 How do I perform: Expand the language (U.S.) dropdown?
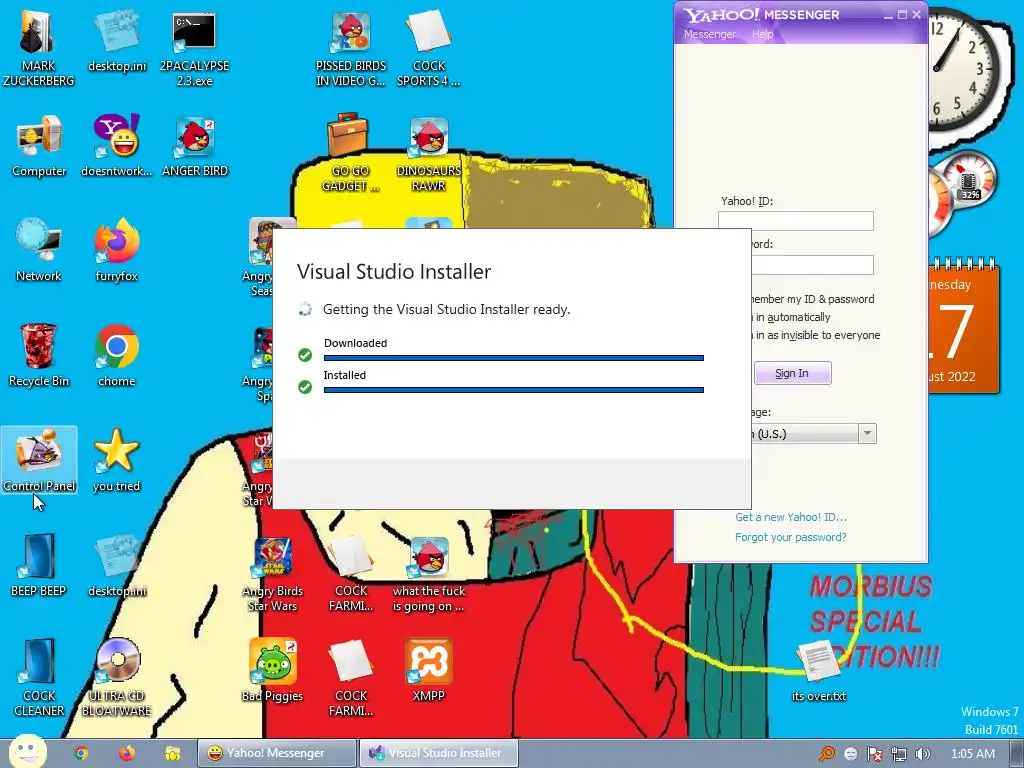pos(867,433)
